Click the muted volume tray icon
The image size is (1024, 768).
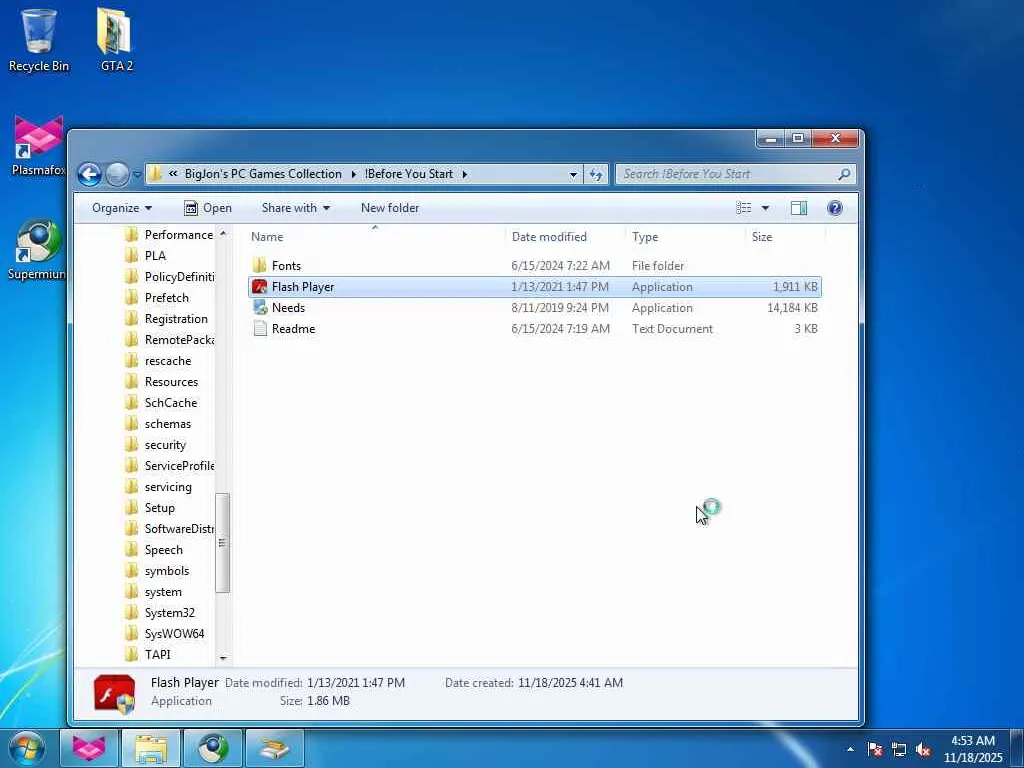tap(923, 750)
